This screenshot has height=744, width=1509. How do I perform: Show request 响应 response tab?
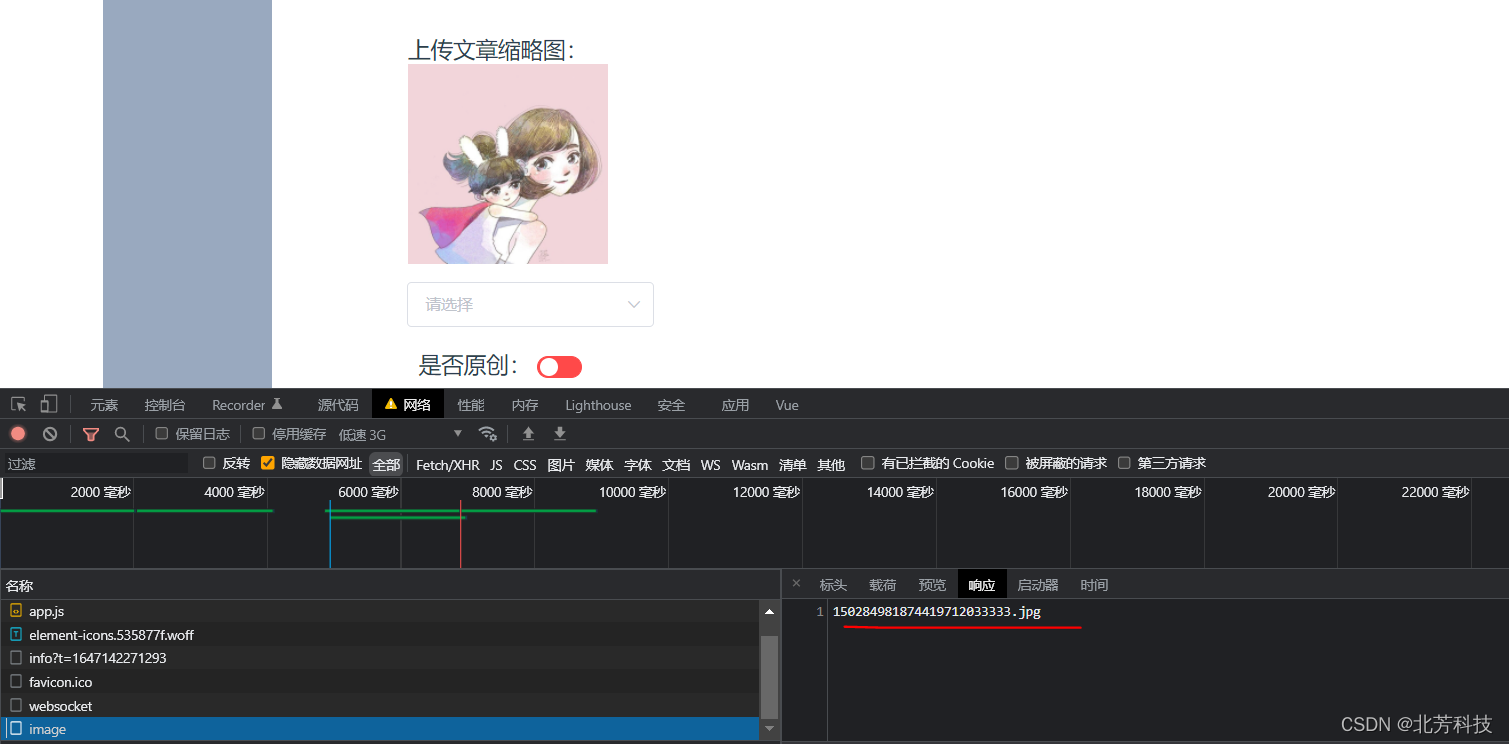pos(982,585)
